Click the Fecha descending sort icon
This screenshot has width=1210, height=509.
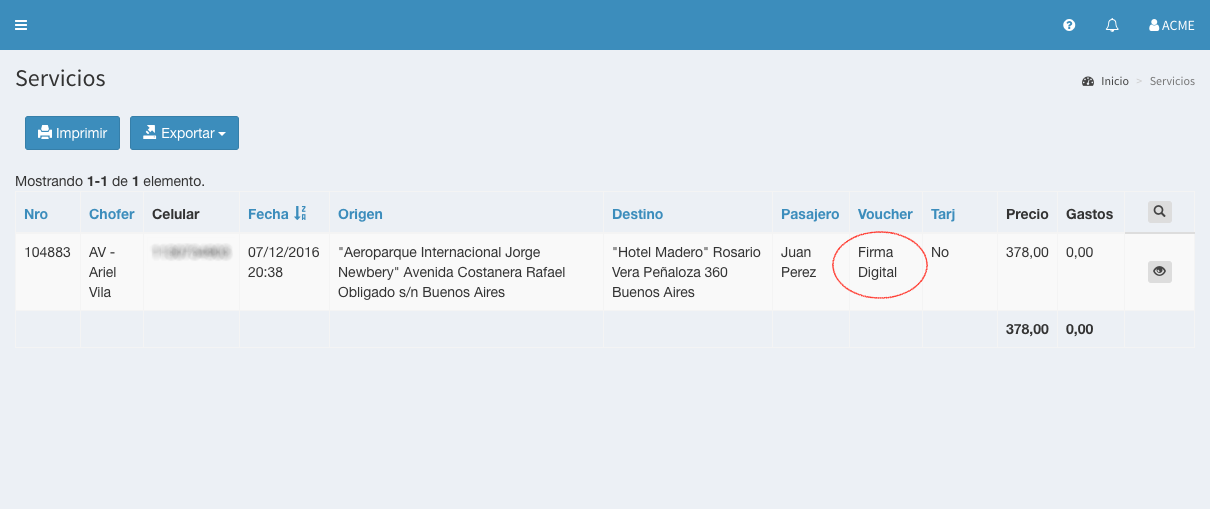(300, 214)
